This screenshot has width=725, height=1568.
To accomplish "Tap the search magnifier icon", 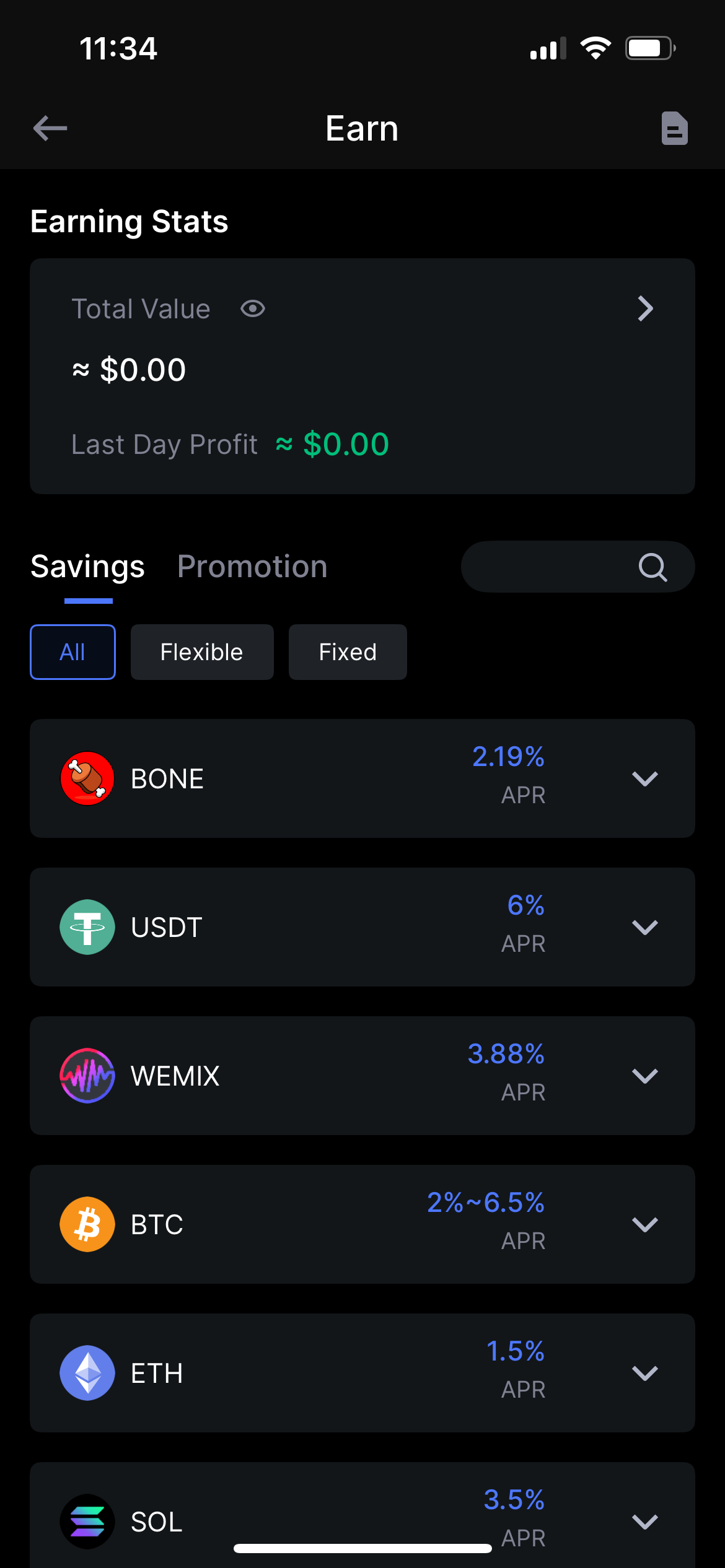I will pyautogui.click(x=652, y=567).
